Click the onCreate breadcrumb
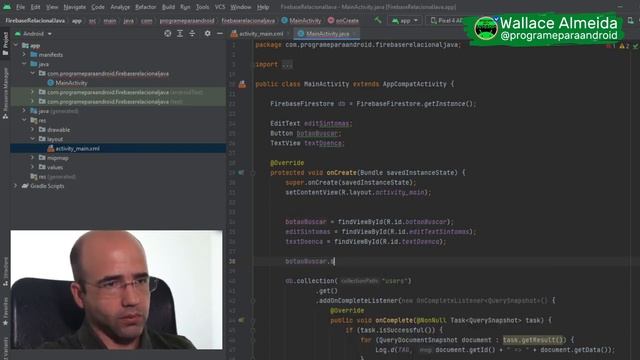Viewport: 640px width, 360px height. point(343,20)
